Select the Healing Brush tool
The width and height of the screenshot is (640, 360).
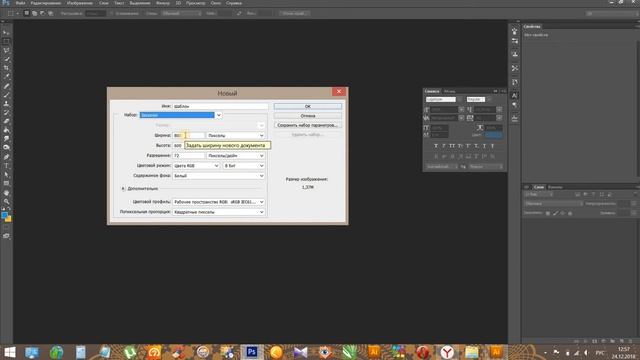click(6, 86)
